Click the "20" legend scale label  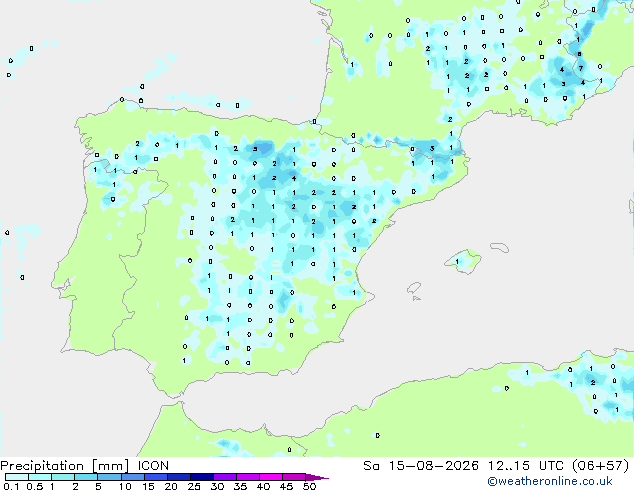(x=171, y=486)
